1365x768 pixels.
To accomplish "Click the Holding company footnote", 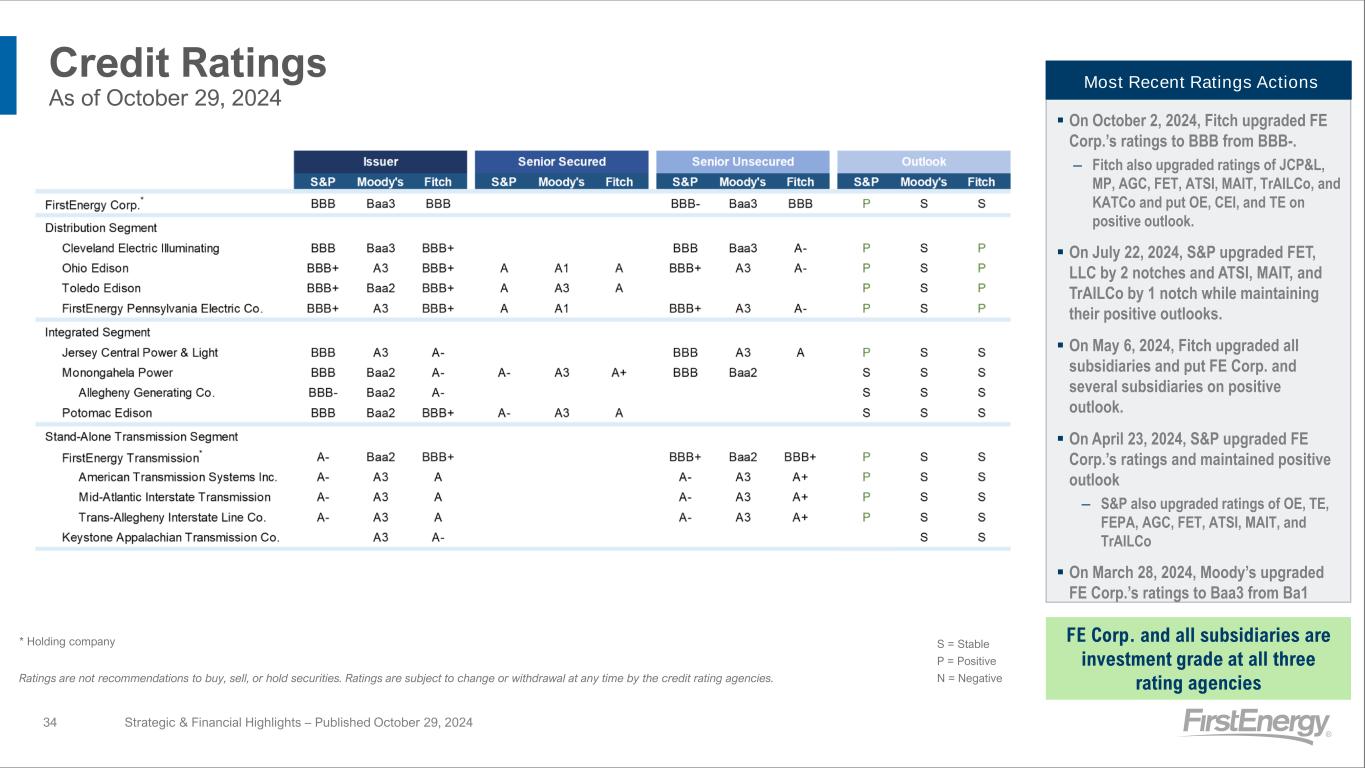I will click(x=67, y=642).
